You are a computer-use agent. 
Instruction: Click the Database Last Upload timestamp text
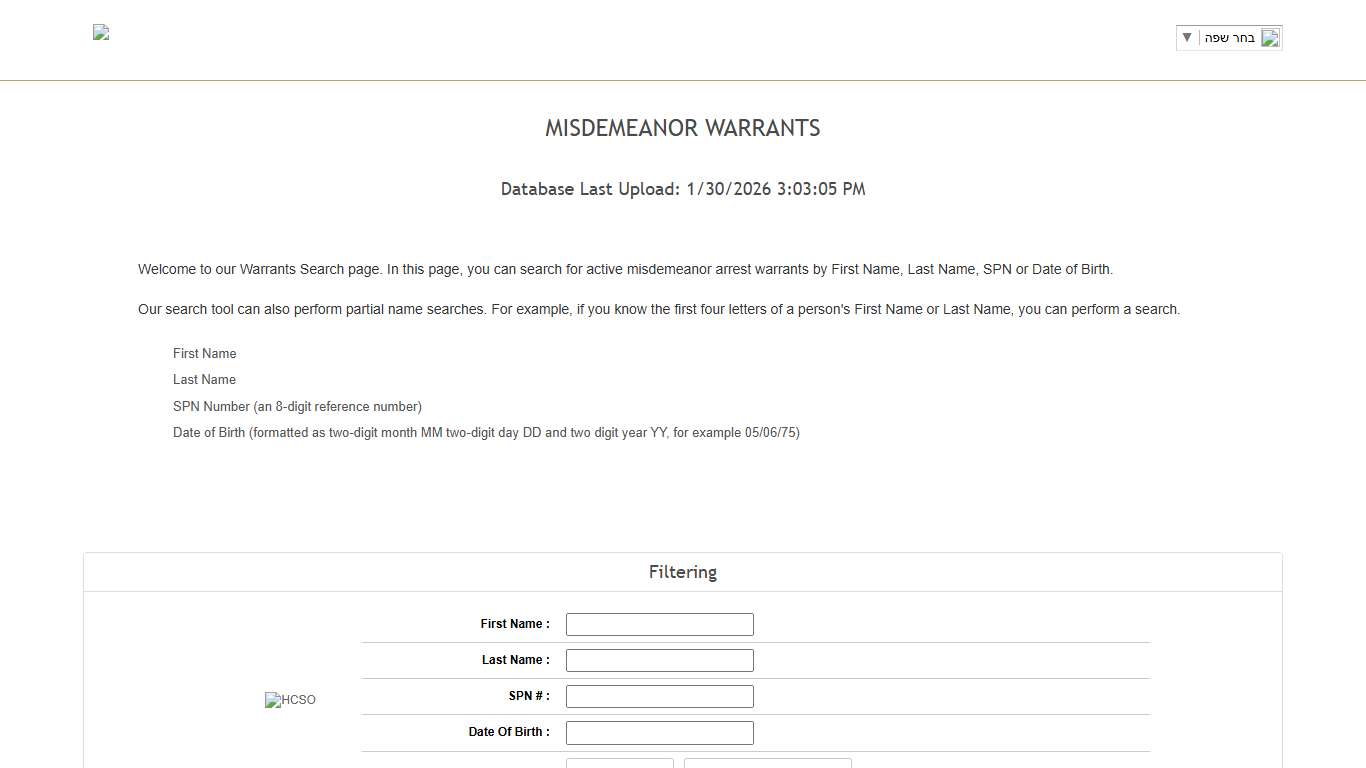click(x=683, y=189)
